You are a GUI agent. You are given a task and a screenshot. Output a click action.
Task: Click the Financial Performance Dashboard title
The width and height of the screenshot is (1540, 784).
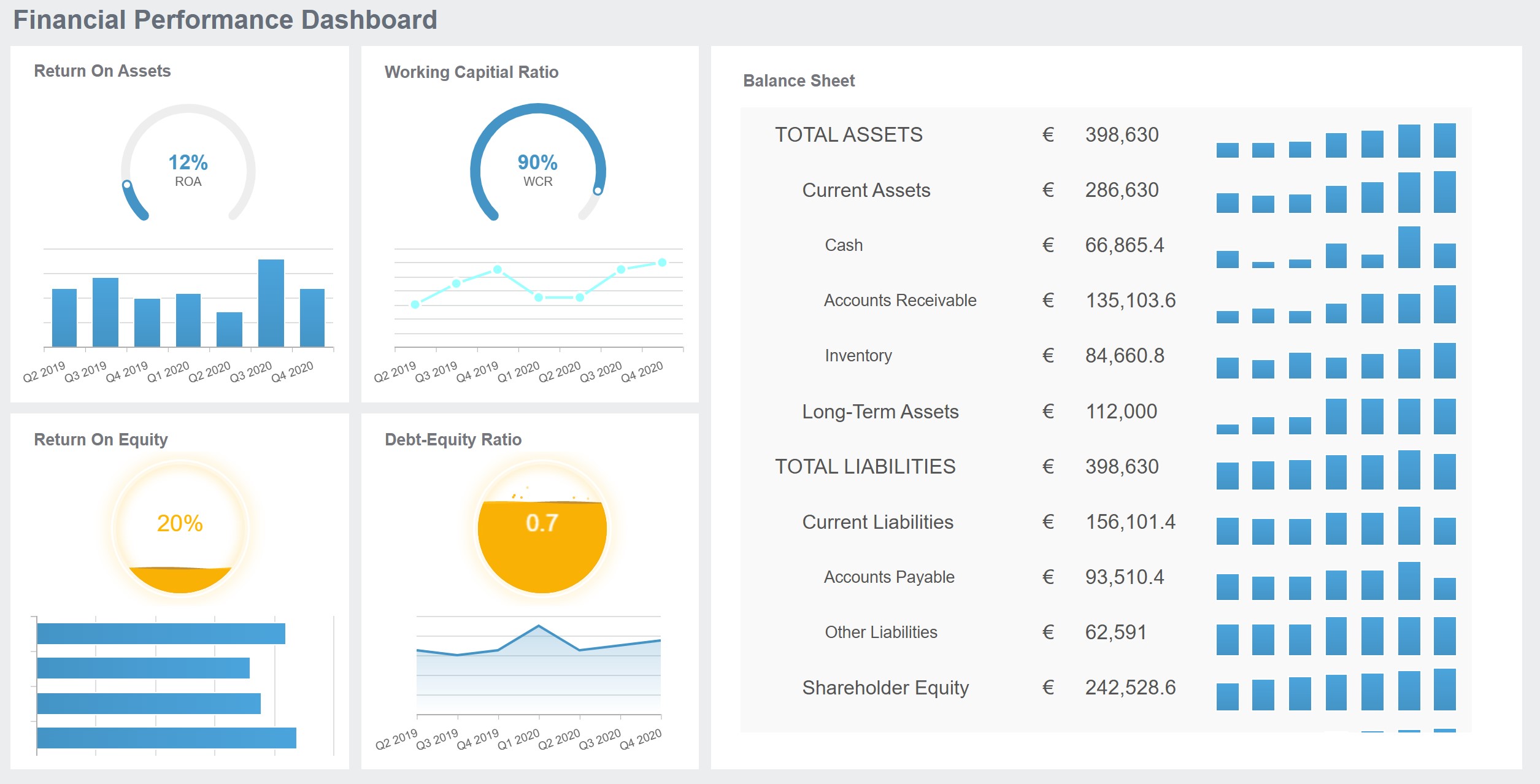coord(225,19)
